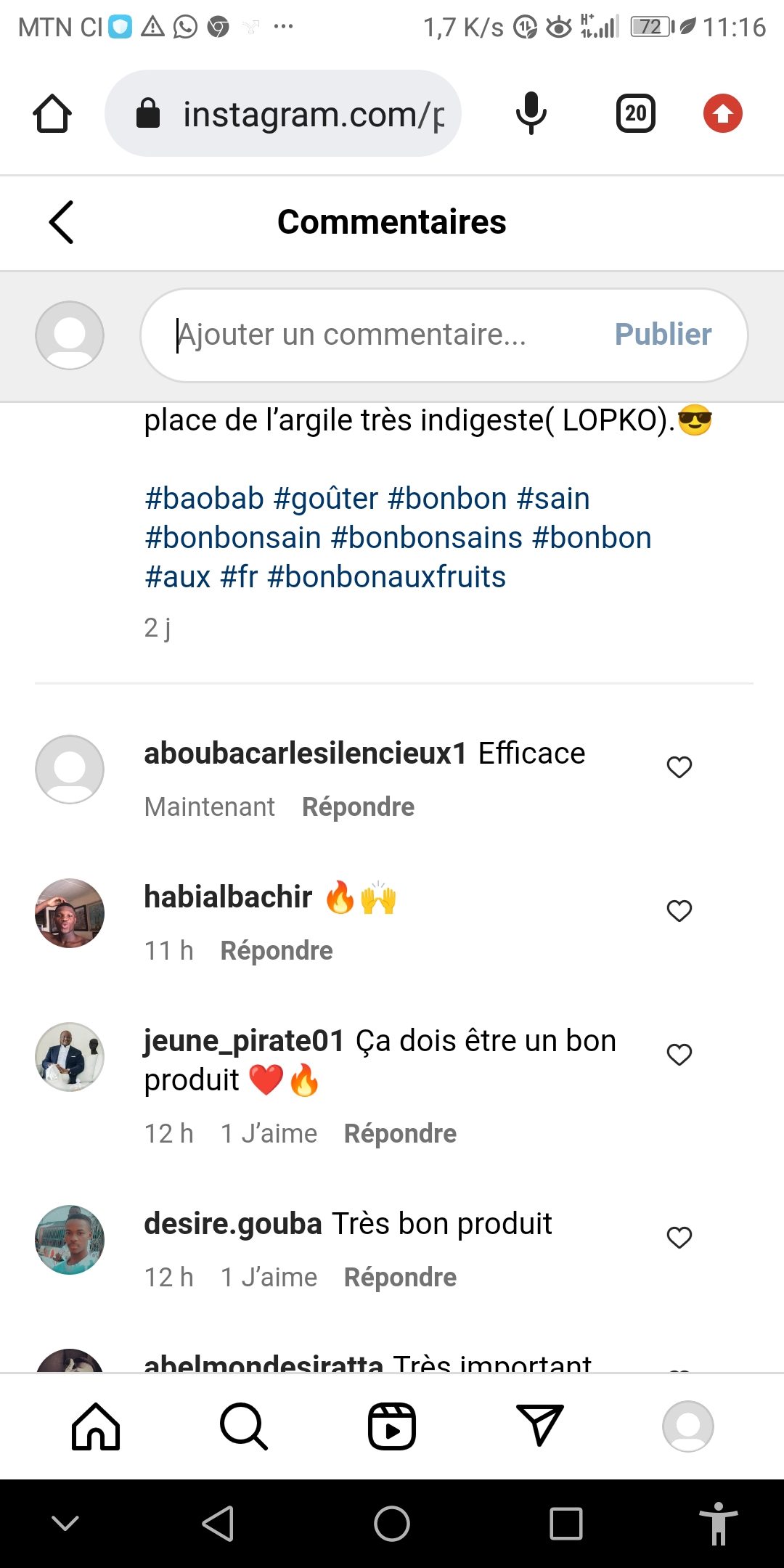Like the comment from jeune_pirate01
Viewport: 784px width, 1568px height.
[x=679, y=1054]
